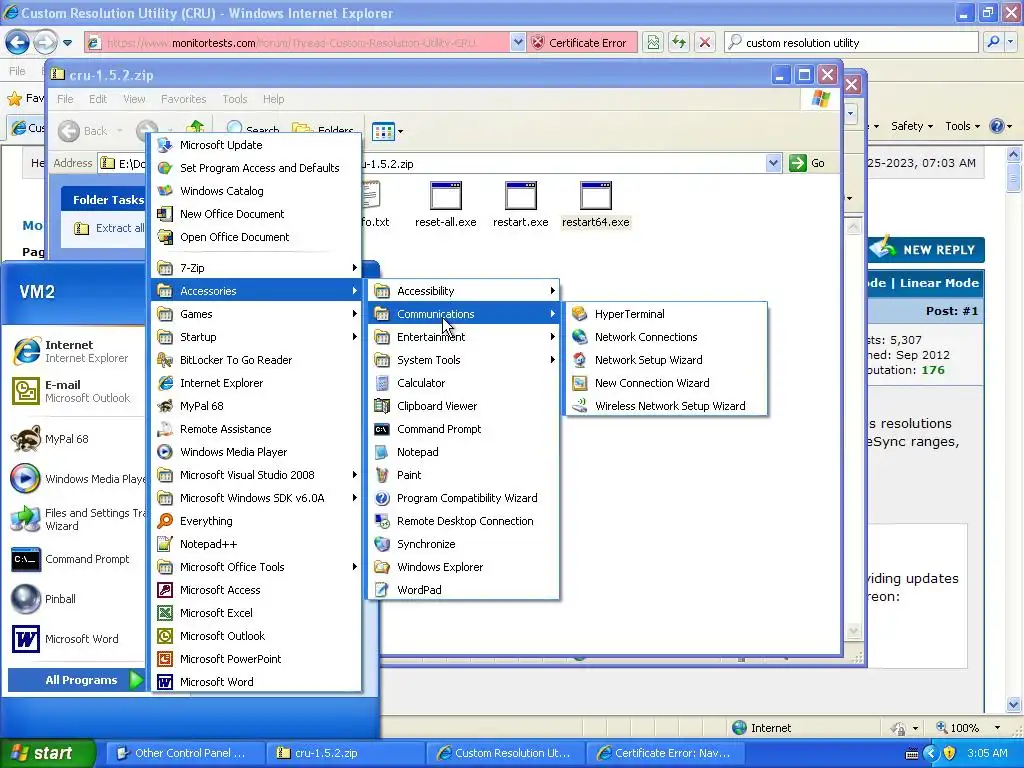Open the Wireless Network Setup Wizard
Screen dimensions: 1024x768
pos(665,406)
